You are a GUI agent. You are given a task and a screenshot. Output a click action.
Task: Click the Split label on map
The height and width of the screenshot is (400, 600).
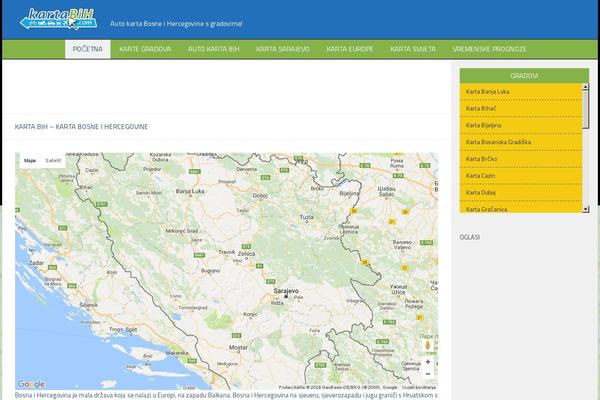pos(131,330)
